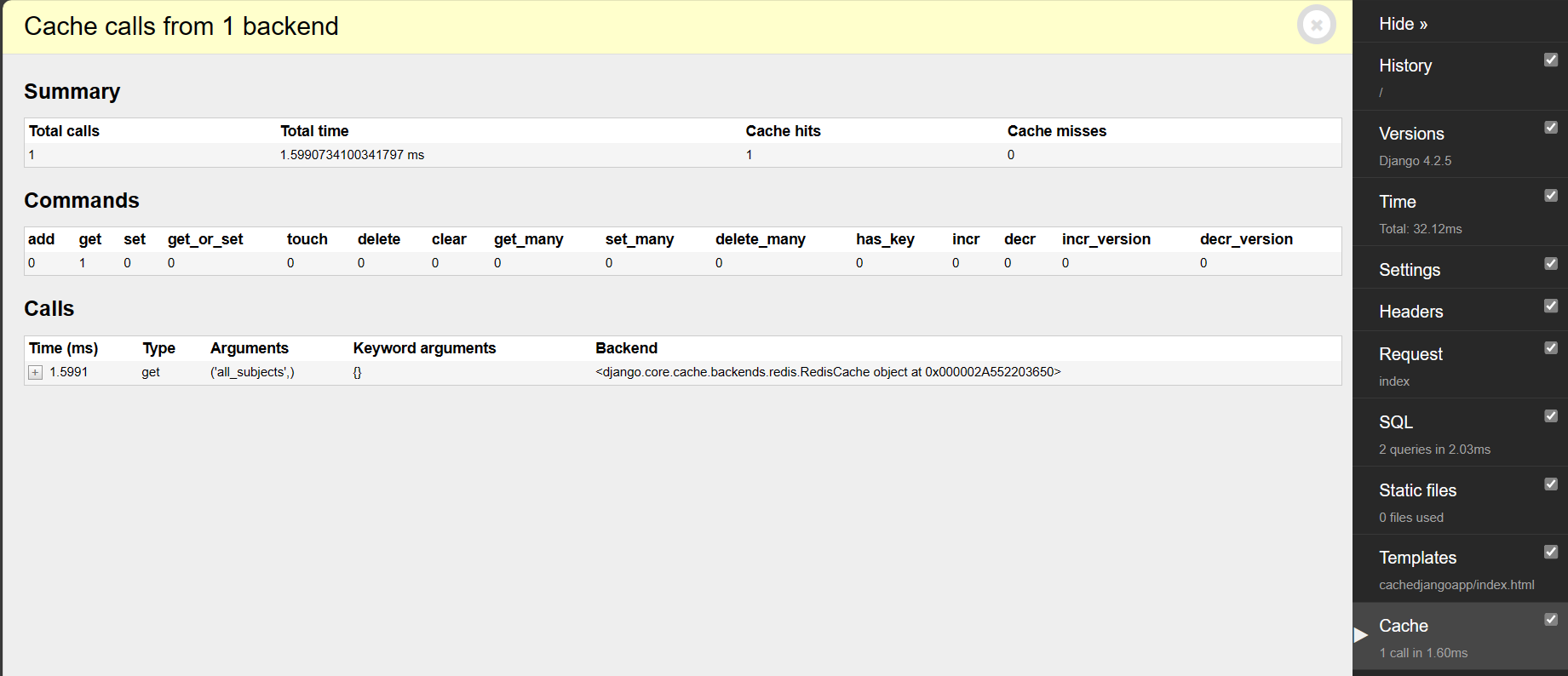This screenshot has height=676, width=1568.
Task: Toggle the Versions panel checkbox
Action: coord(1551,128)
